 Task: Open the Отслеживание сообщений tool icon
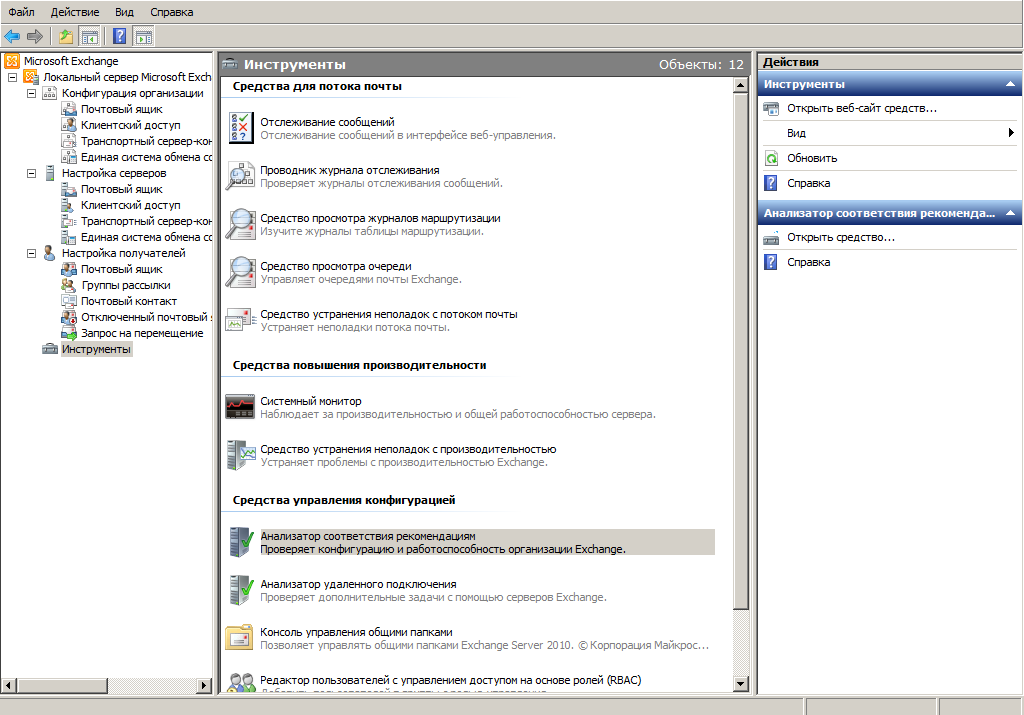(x=240, y=127)
